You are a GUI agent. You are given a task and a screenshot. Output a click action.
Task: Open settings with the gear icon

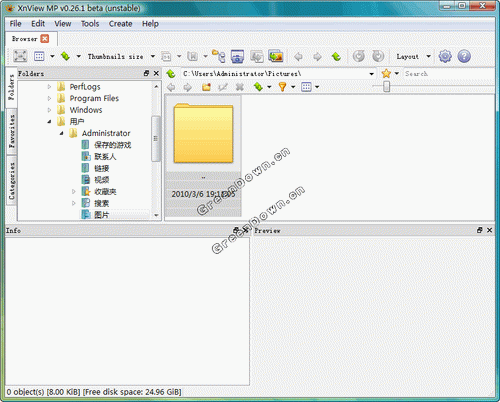point(445,56)
